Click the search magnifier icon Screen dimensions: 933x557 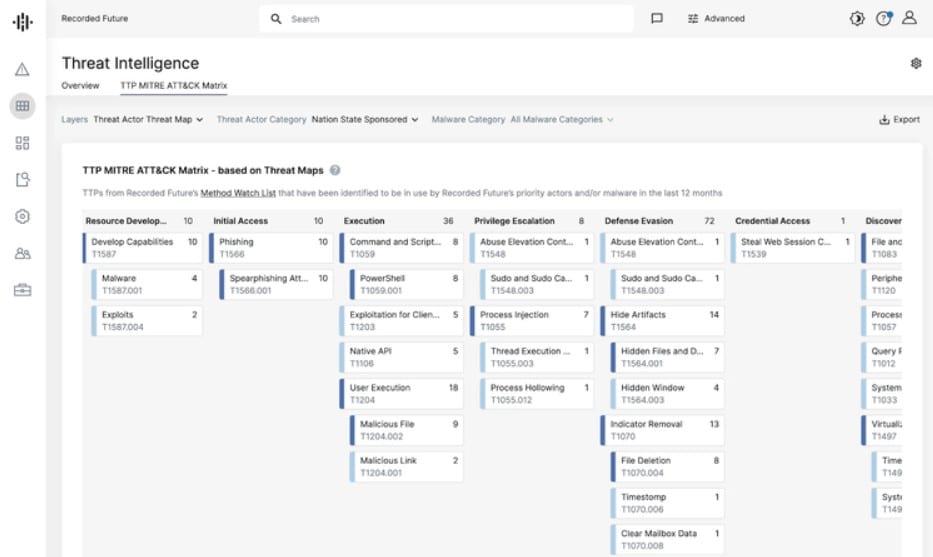click(x=275, y=19)
